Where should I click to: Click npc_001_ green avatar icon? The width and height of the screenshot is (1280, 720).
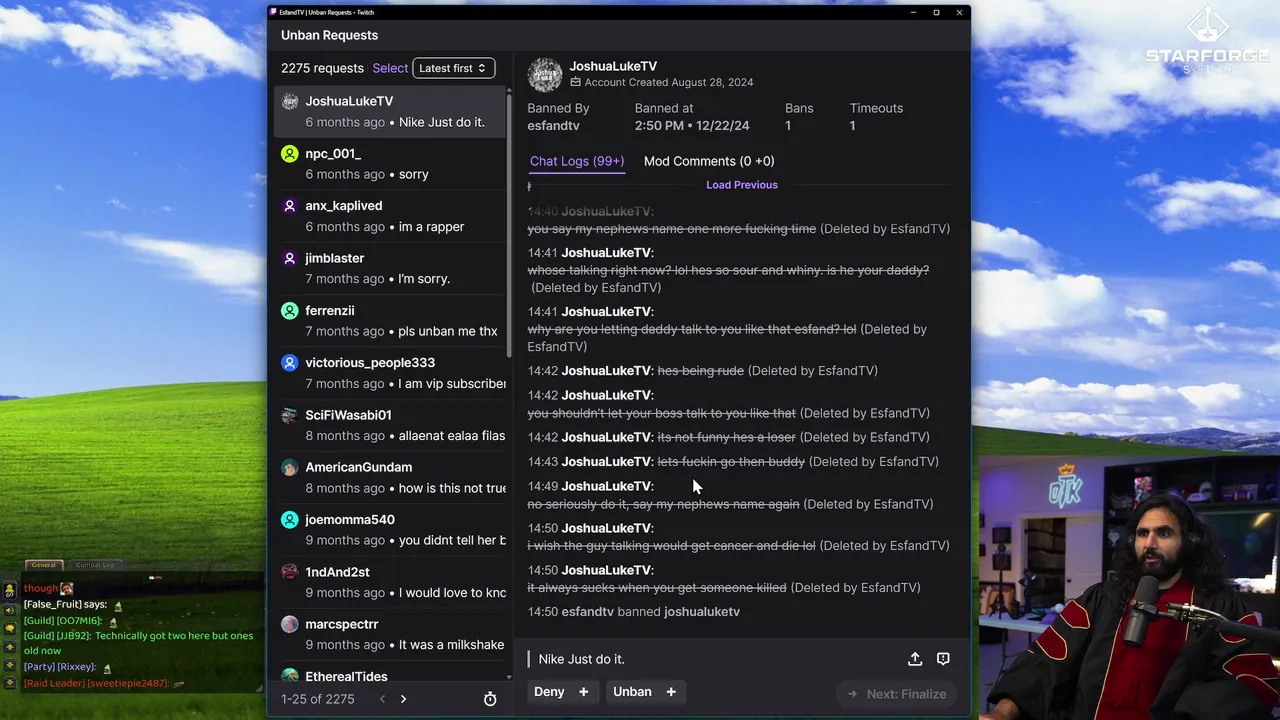290,154
